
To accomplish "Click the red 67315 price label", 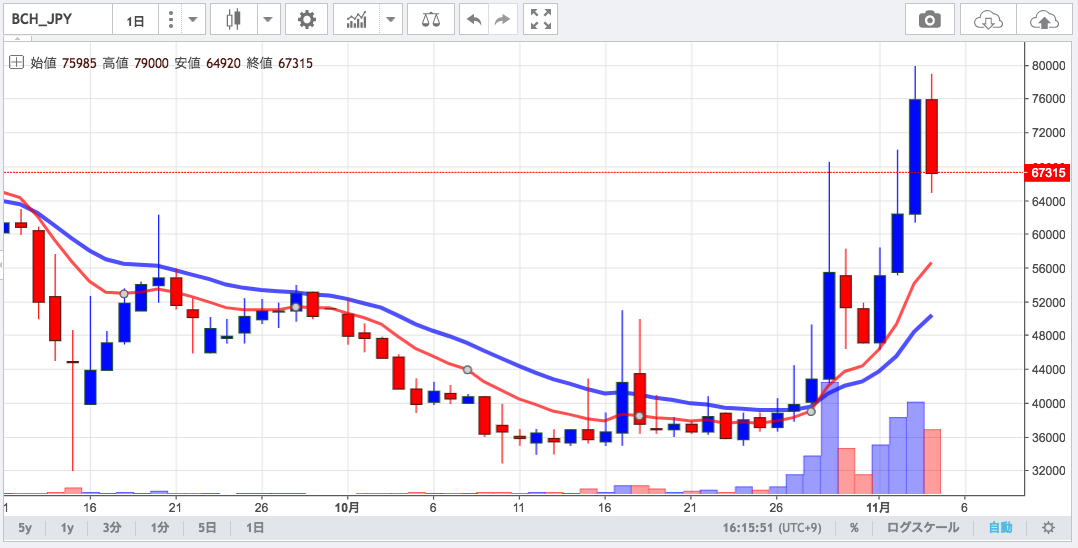I will (1048, 173).
